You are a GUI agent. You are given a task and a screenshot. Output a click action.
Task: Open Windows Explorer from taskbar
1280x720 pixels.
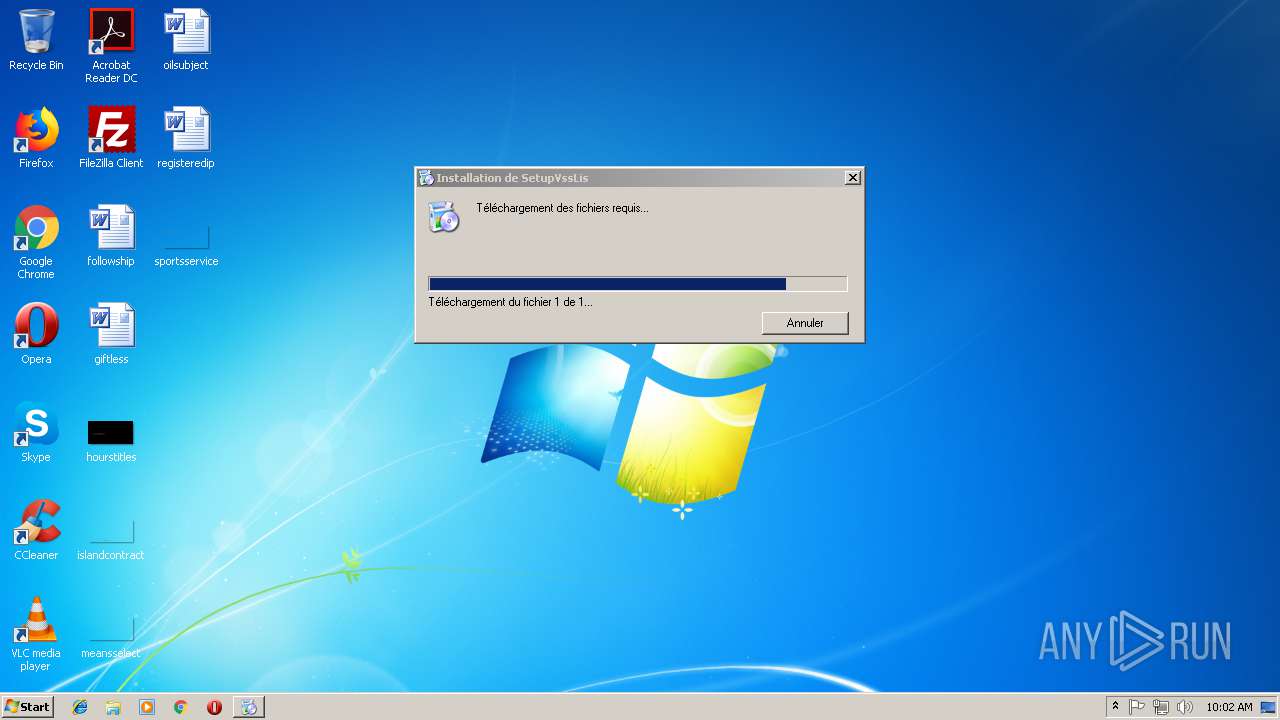tap(113, 707)
